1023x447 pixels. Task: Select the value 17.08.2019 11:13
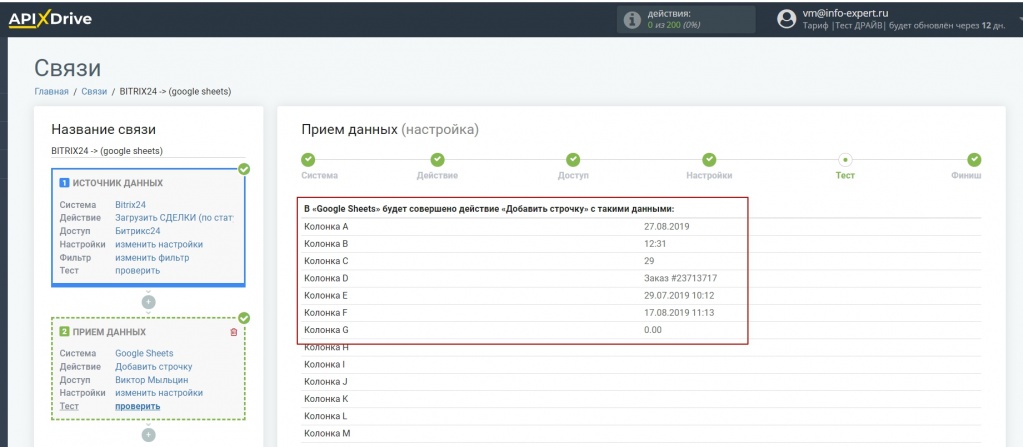point(679,313)
